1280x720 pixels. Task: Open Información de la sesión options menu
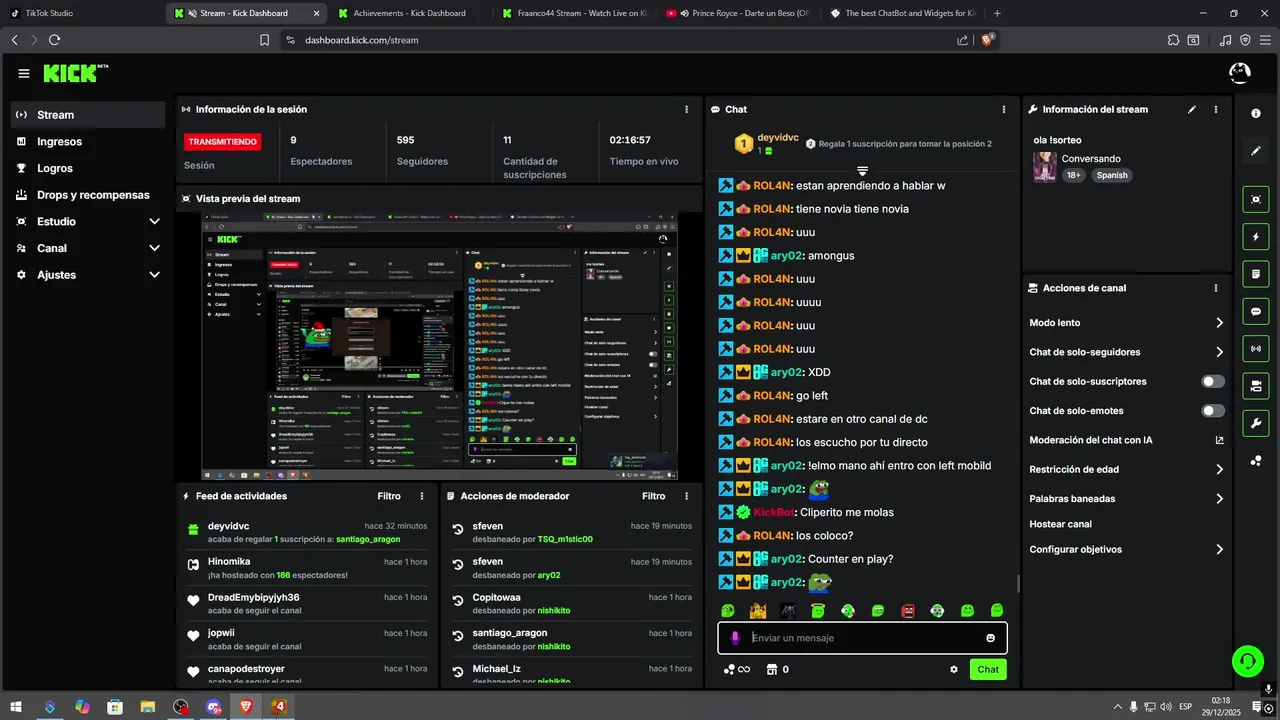coord(686,109)
